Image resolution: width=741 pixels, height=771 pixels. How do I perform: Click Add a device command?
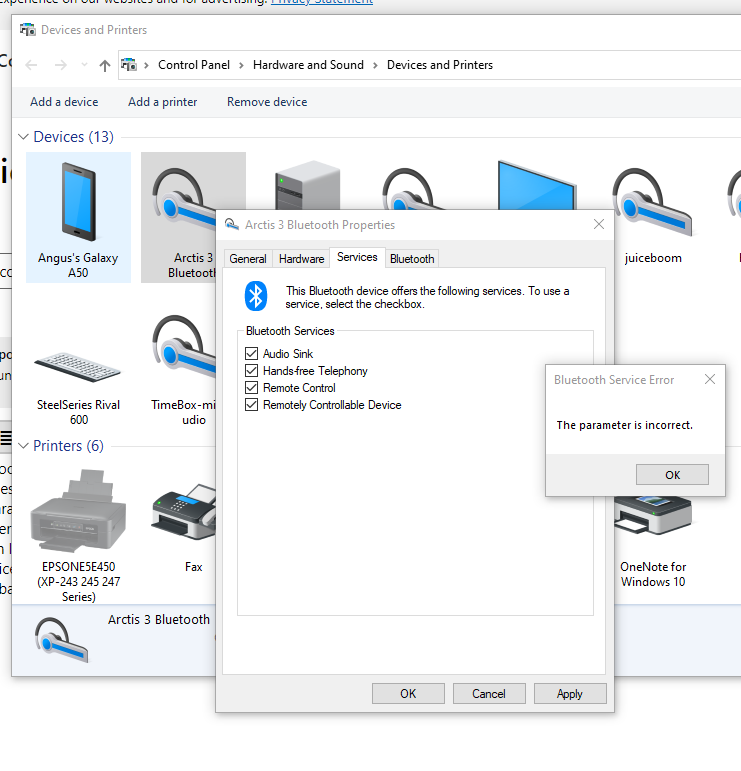pos(64,102)
